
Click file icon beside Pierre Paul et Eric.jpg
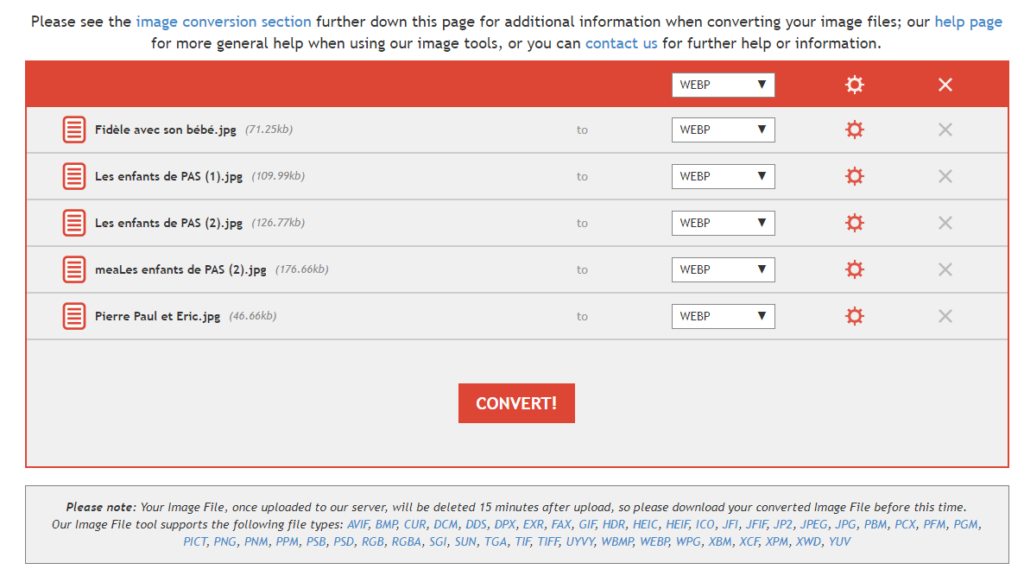(74, 316)
